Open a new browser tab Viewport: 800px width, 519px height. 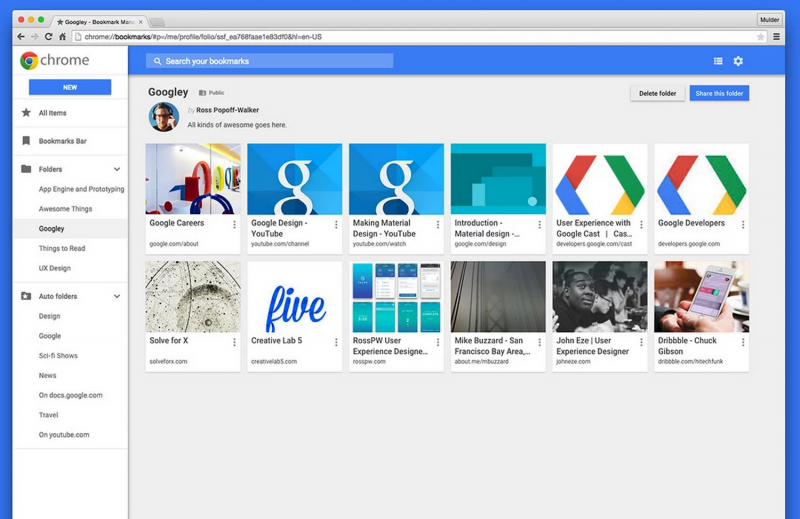pyautogui.click(x=157, y=22)
